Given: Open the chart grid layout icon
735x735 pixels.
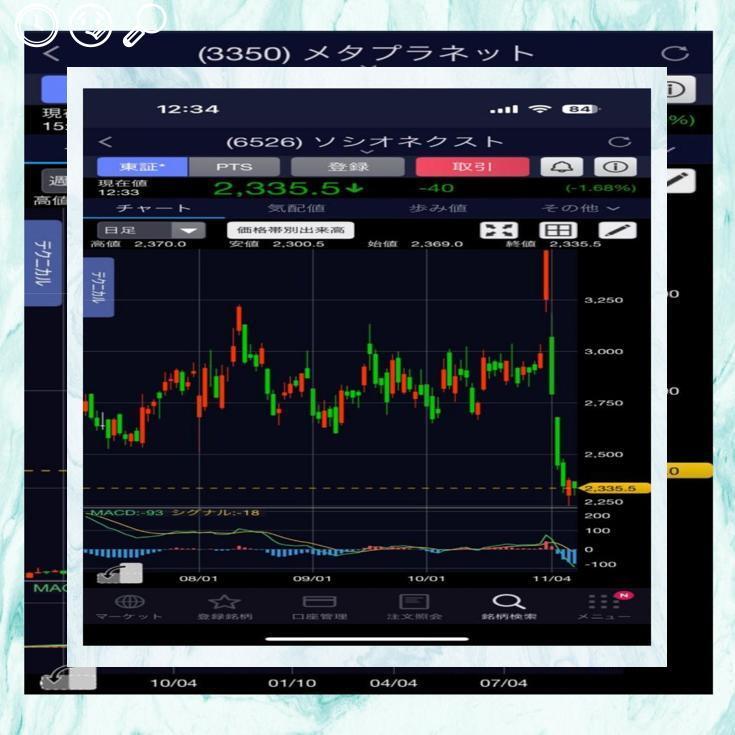Looking at the screenshot, I should [x=558, y=230].
